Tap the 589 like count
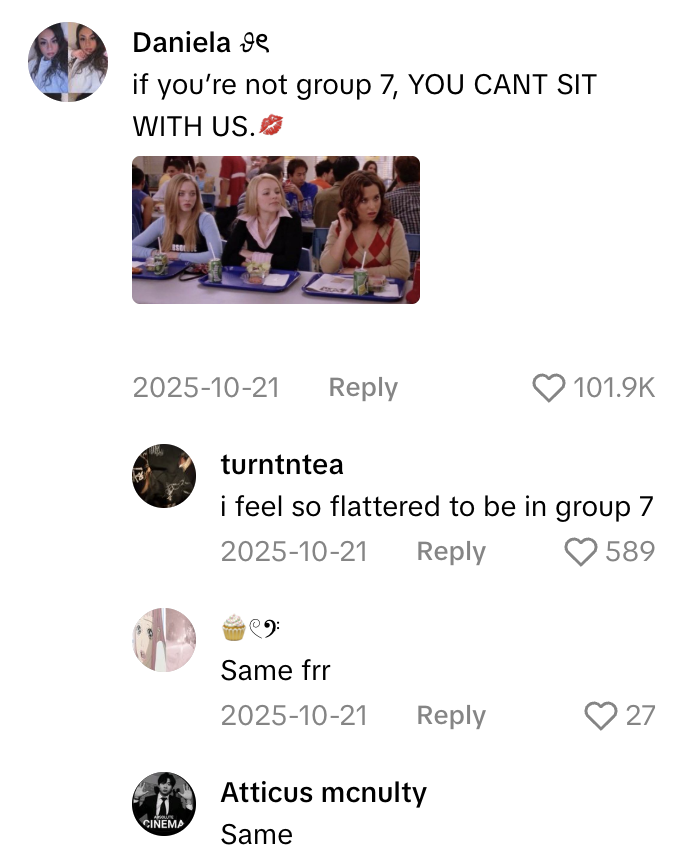Image resolution: width=686 pixels, height=864 pixels. pos(631,552)
